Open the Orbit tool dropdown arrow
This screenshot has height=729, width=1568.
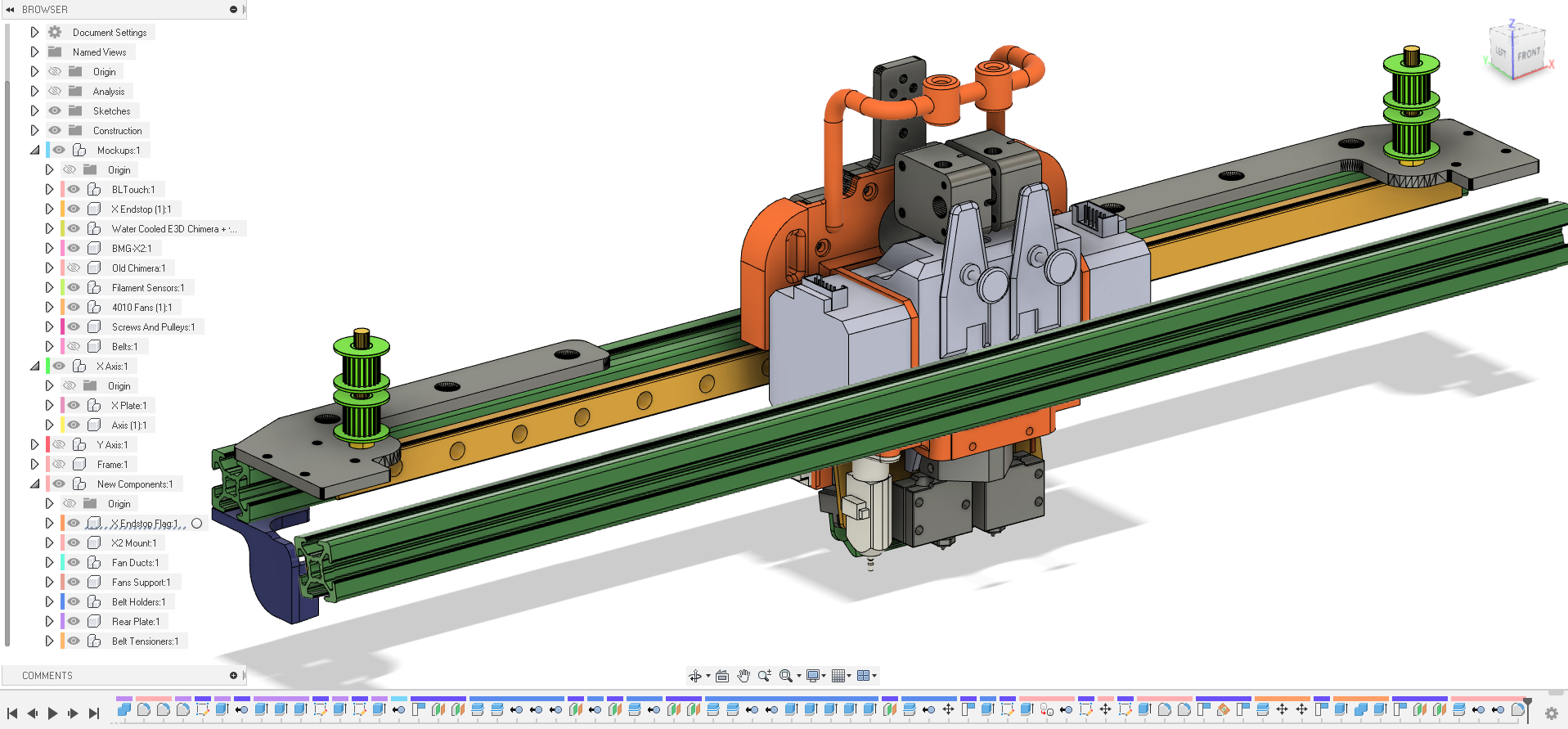point(708,676)
